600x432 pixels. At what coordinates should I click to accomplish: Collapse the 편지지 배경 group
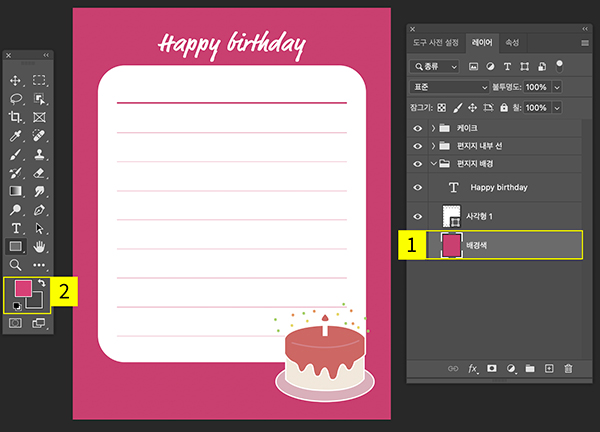pos(433,164)
